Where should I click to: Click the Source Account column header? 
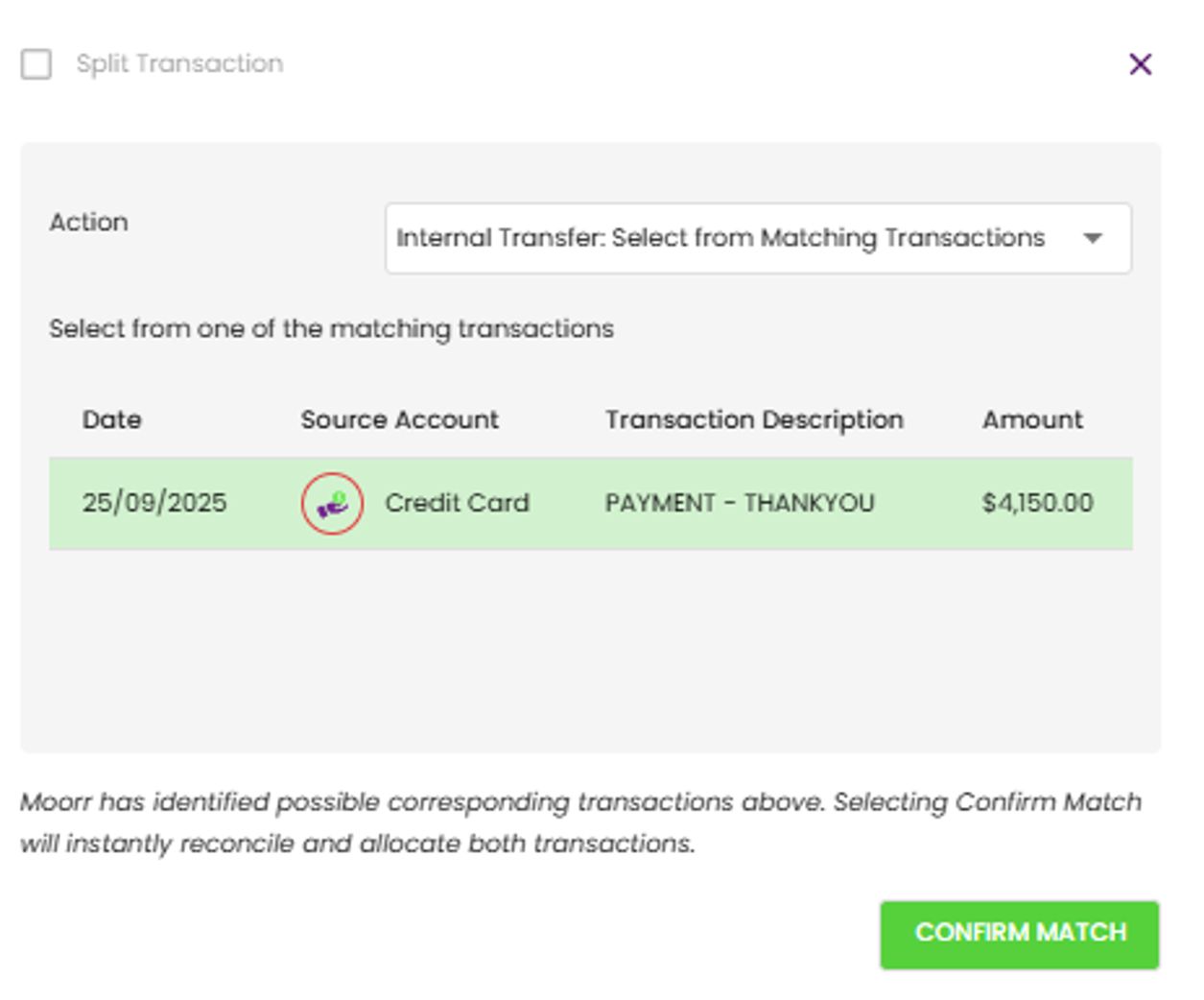pyautogui.click(x=399, y=419)
